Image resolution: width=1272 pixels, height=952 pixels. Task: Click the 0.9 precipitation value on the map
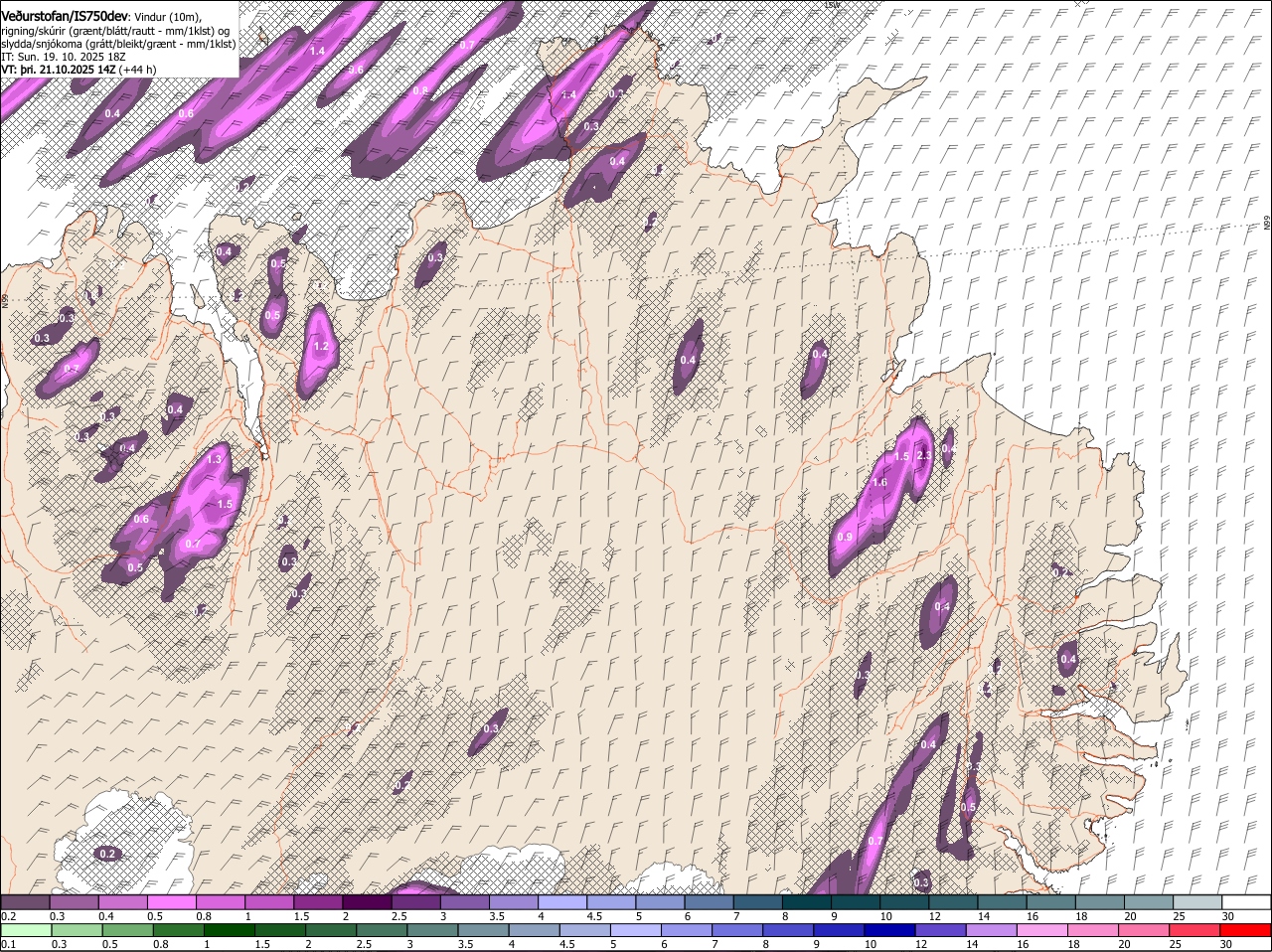click(845, 537)
